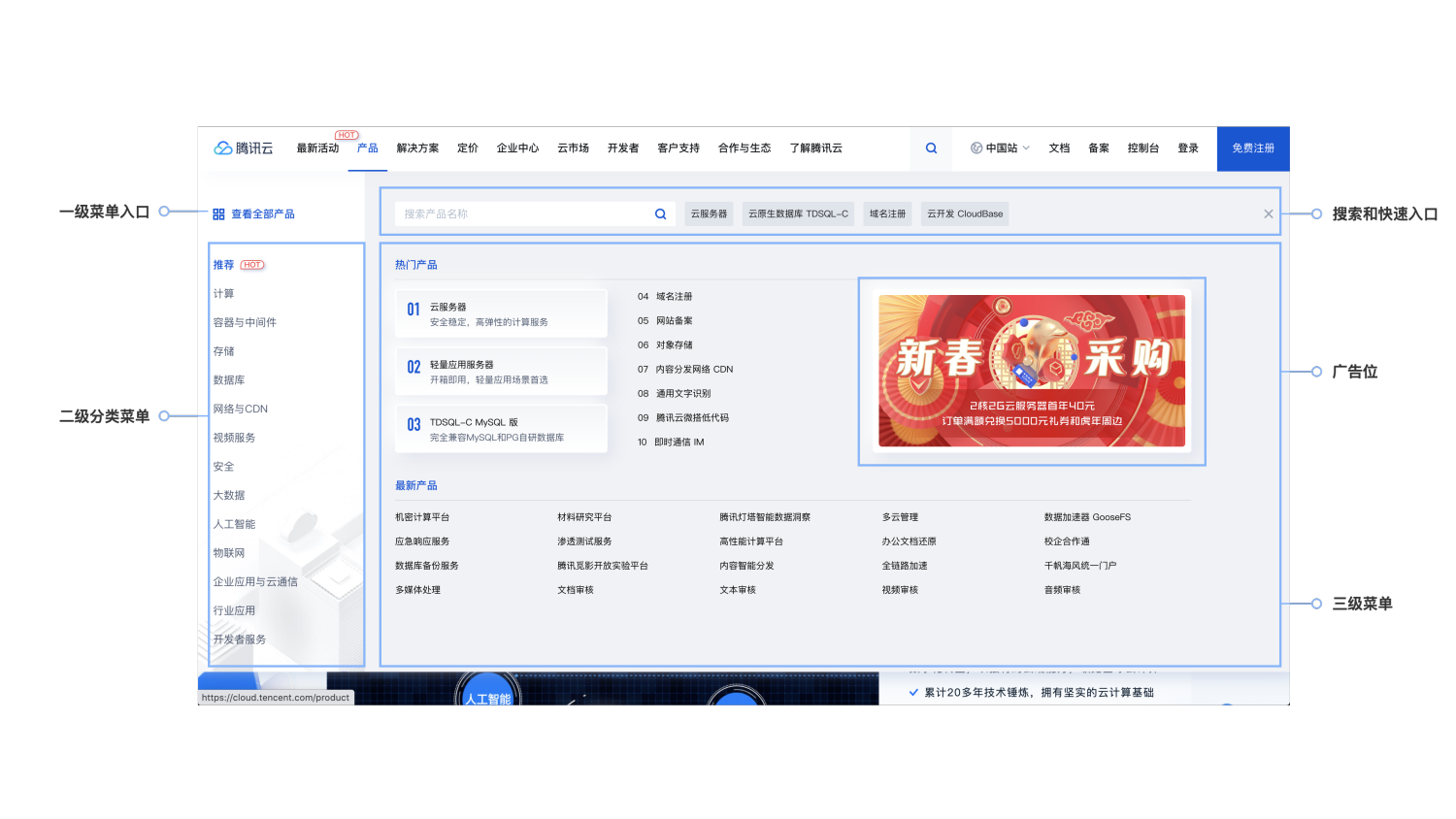Select the 视频服务 category
1456x819 pixels.
point(234,438)
